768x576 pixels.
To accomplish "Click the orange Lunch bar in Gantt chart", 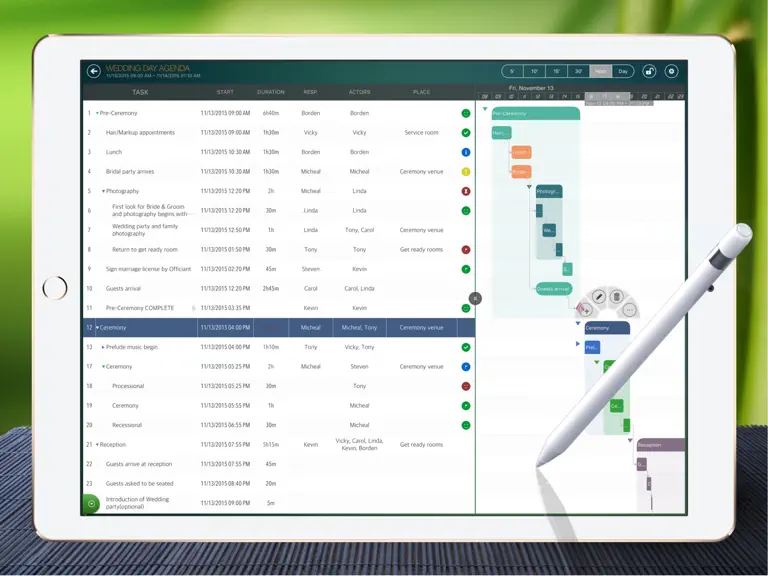I will pyautogui.click(x=521, y=152).
